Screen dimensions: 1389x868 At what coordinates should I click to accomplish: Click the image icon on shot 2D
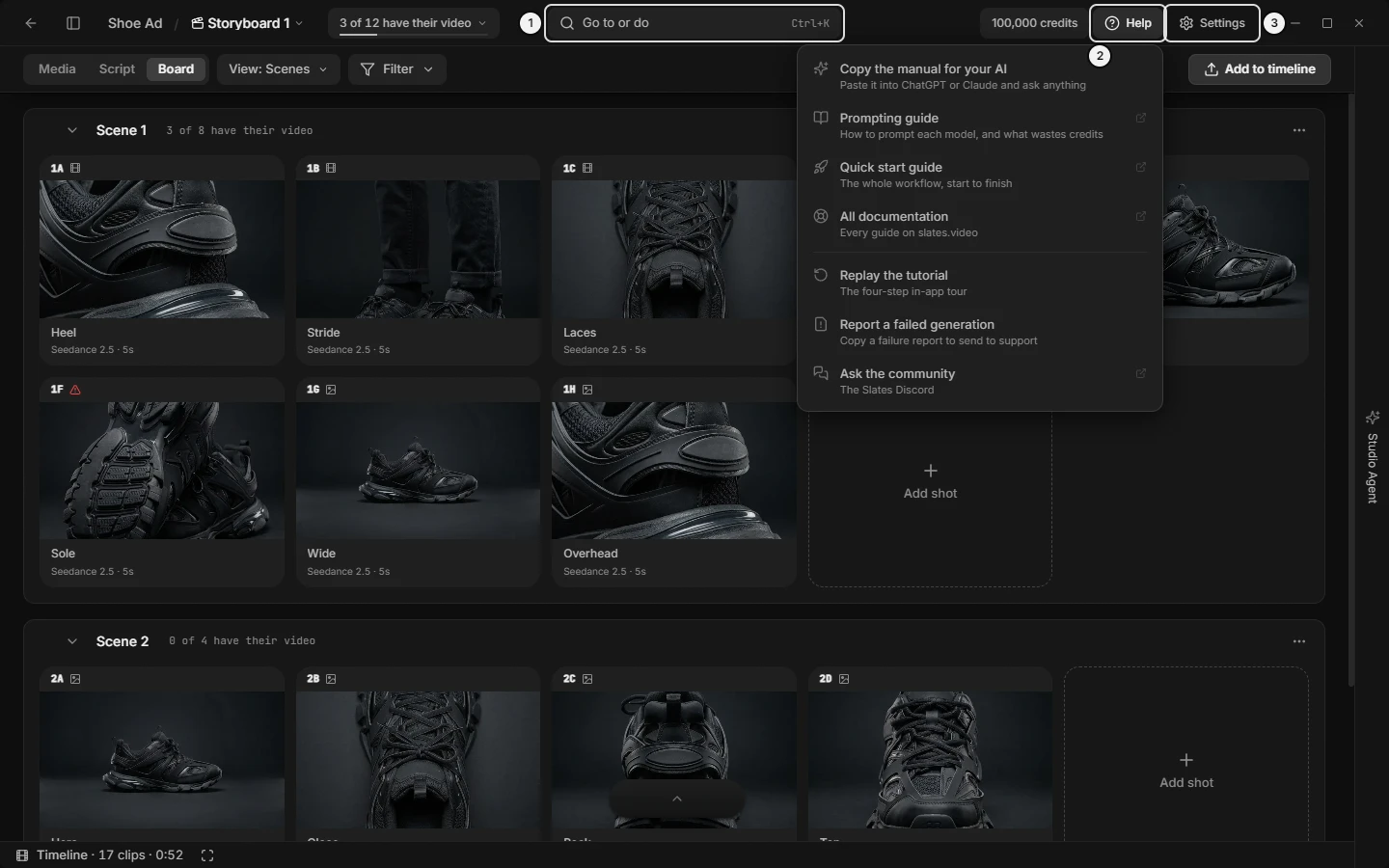tap(844, 679)
